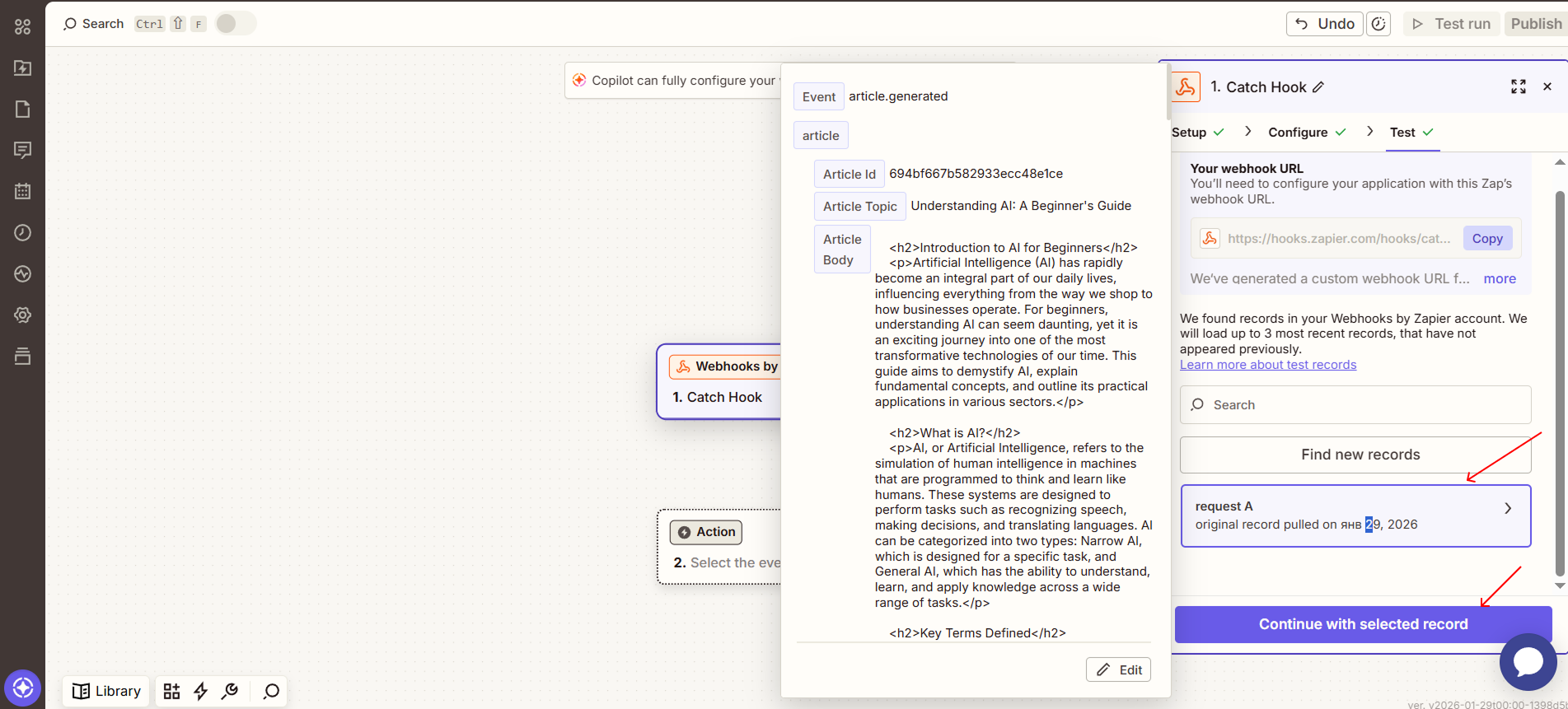Viewport: 1568px width, 709px height.
Task: Switch to the Configure tab
Action: 1297,133
